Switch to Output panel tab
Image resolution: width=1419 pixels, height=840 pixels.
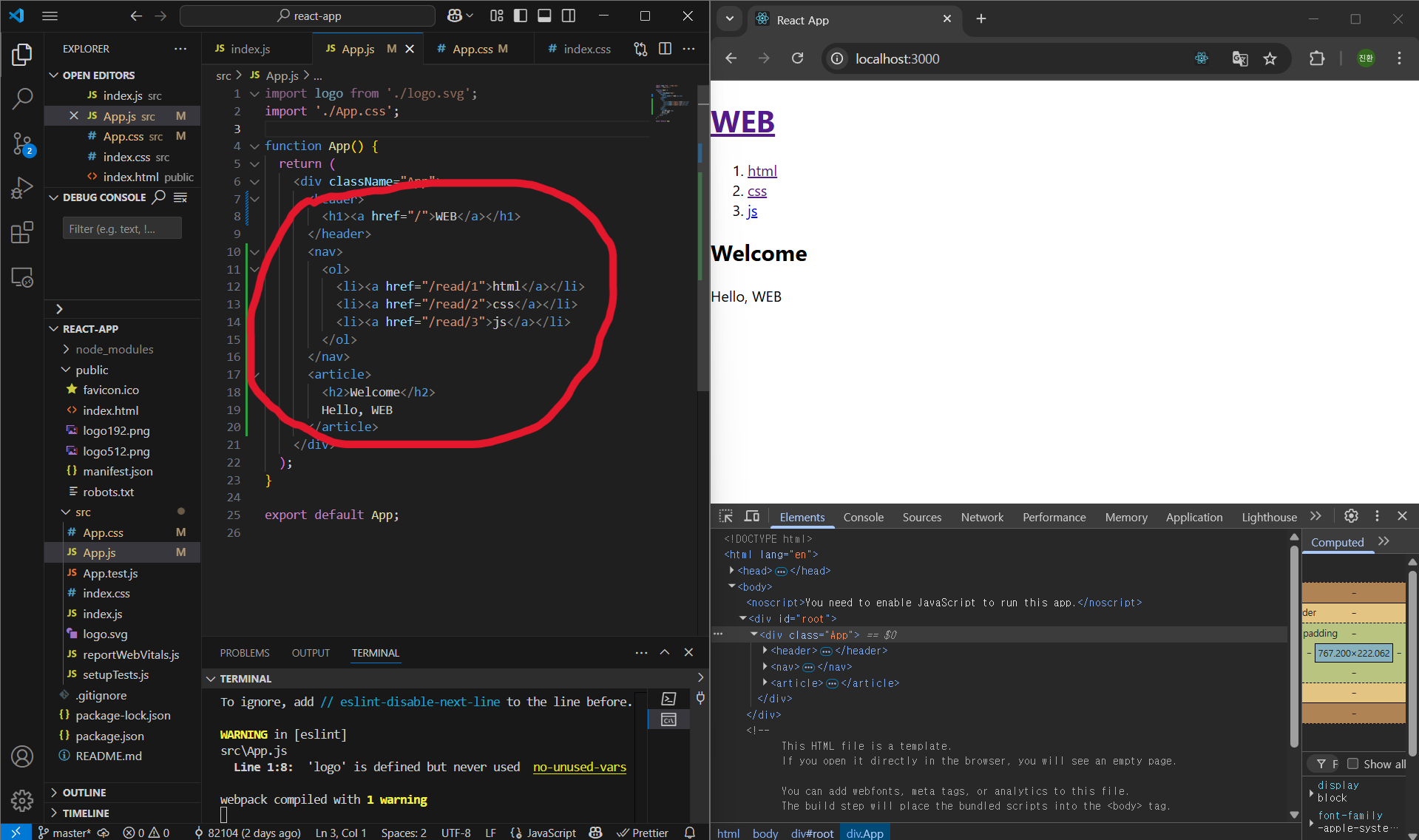311,653
